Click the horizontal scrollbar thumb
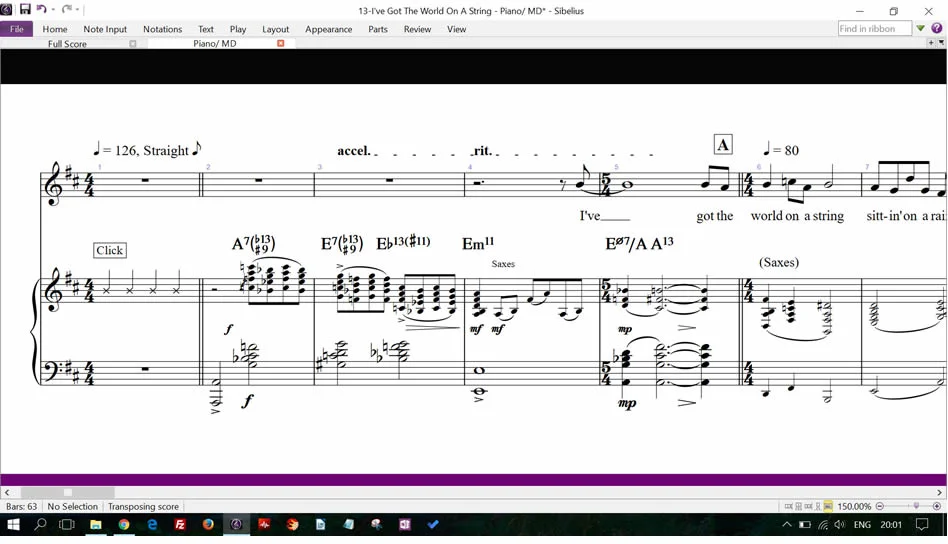This screenshot has width=948, height=544. [x=67, y=493]
